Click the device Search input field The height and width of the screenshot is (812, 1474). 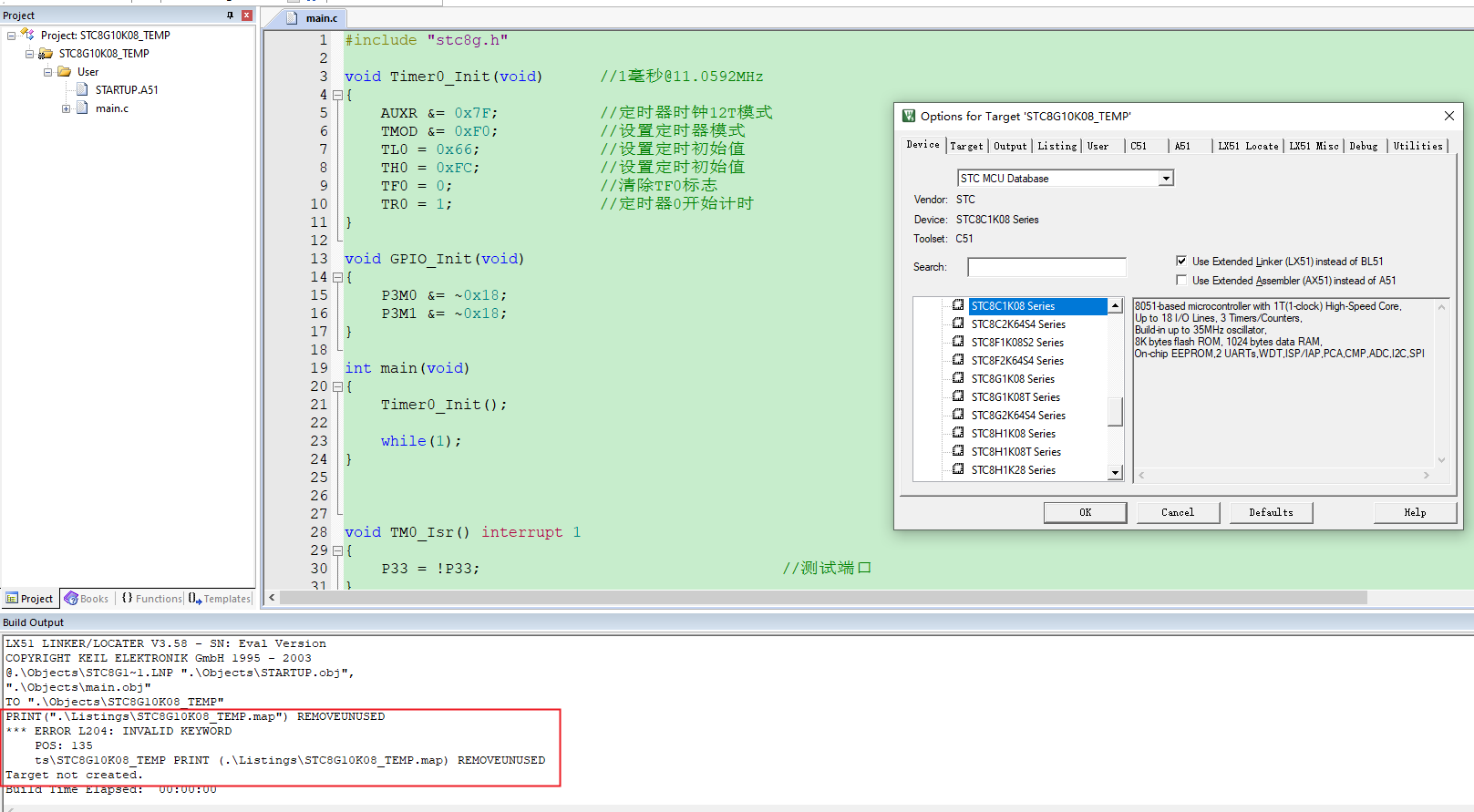pos(1046,267)
